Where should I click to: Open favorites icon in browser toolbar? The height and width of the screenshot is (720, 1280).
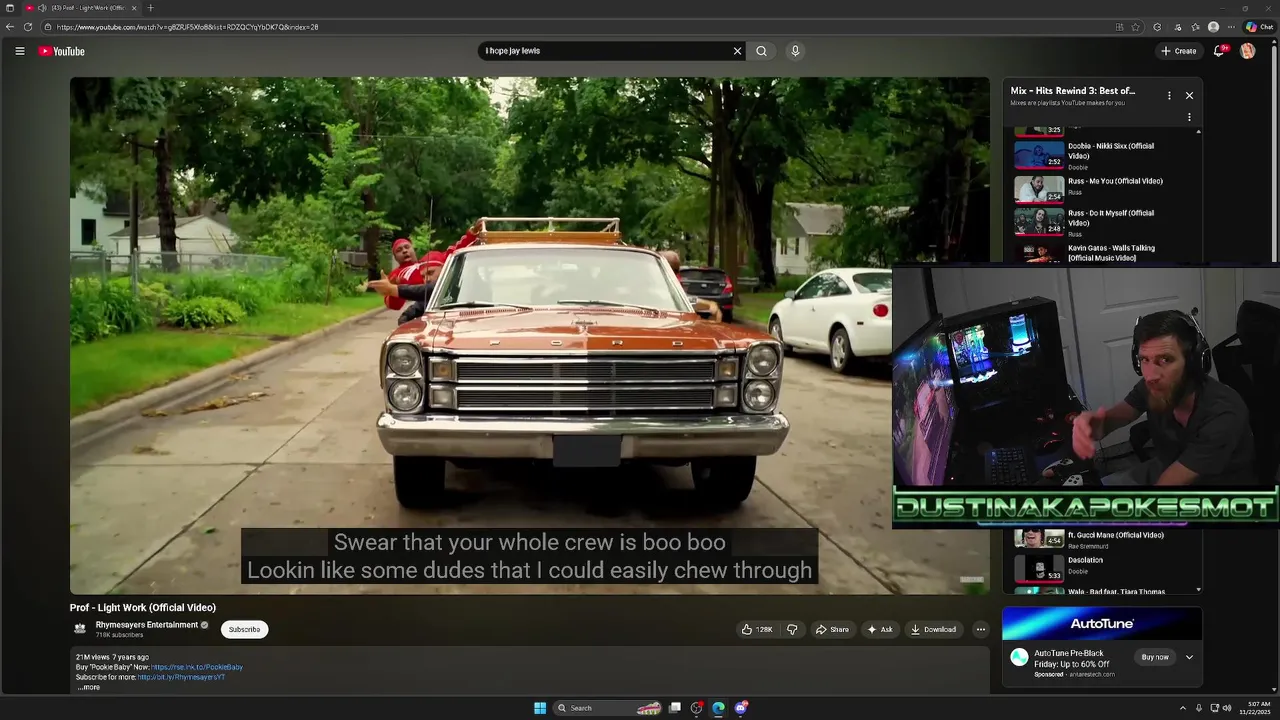tap(1195, 27)
